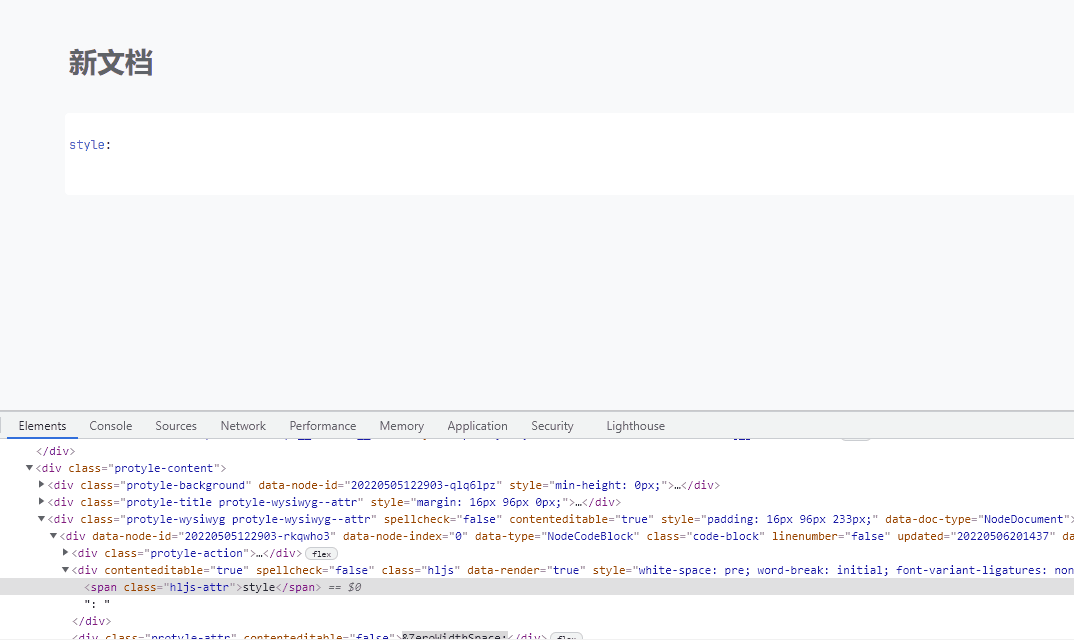The width and height of the screenshot is (1074, 640).
Task: Expand the protyle-title div node
Action: pos(41,501)
